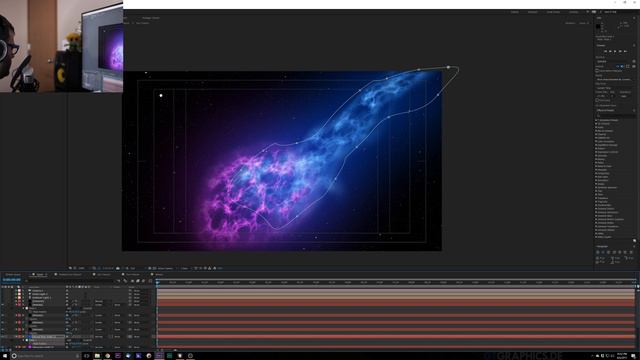Align paragraph text right
This screenshot has width=640, height=360.
[609, 252]
